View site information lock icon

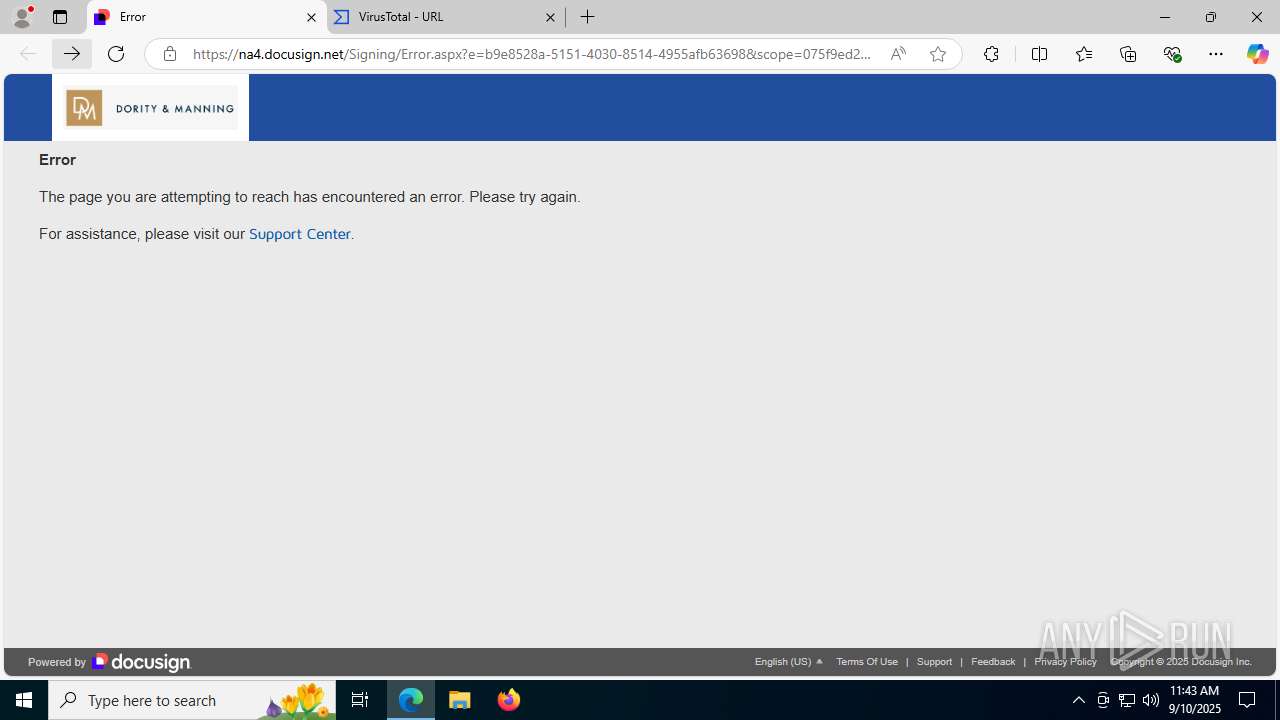tap(170, 54)
